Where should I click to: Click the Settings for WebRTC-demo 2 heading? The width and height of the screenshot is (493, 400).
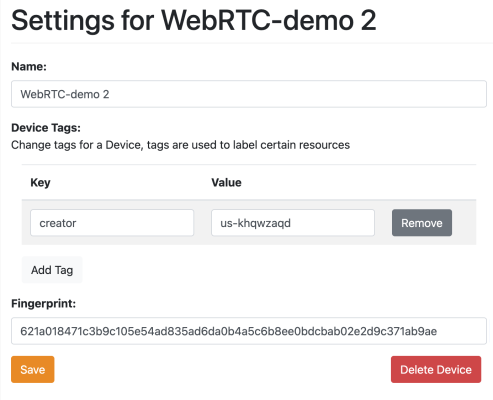click(x=194, y=21)
